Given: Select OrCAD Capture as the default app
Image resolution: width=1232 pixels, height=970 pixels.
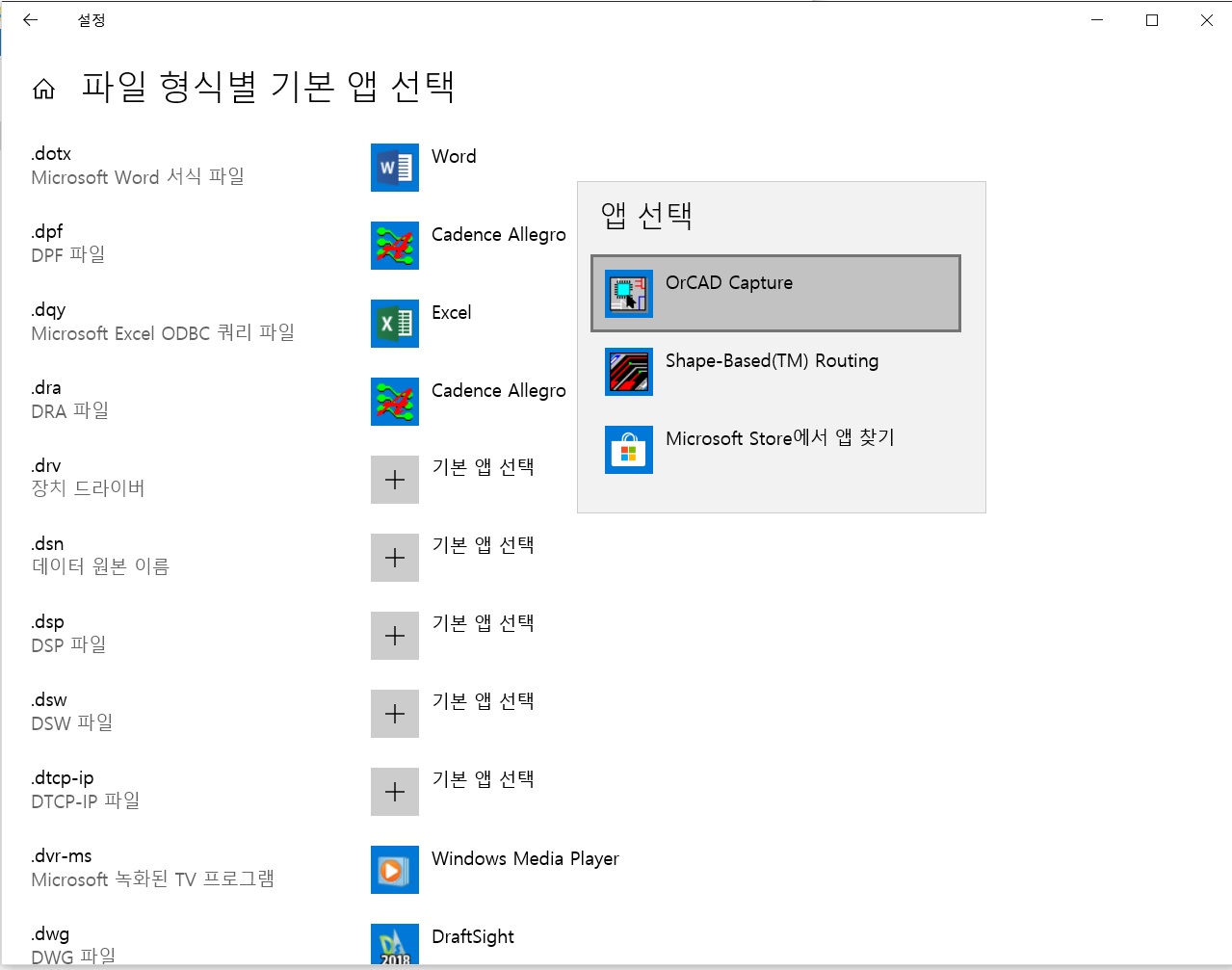Looking at the screenshot, I should click(775, 294).
